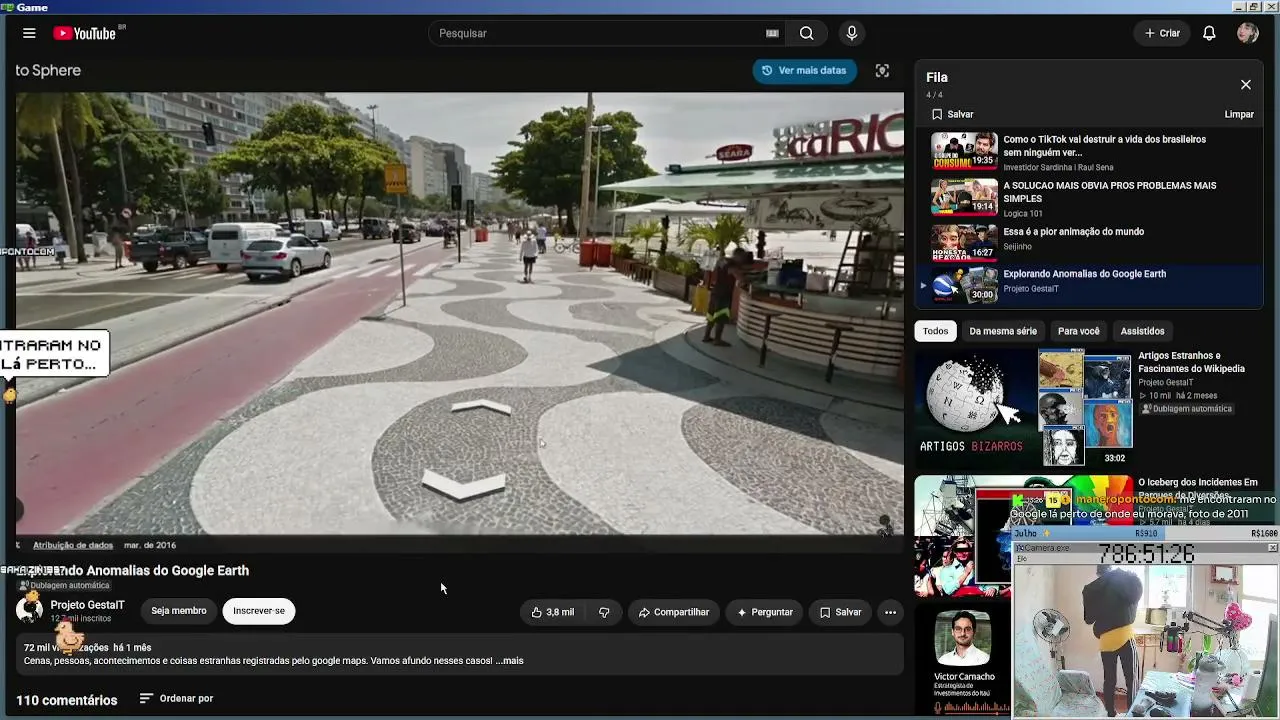The width and height of the screenshot is (1280, 720).
Task: Open the Criar create menu
Action: coord(1162,33)
